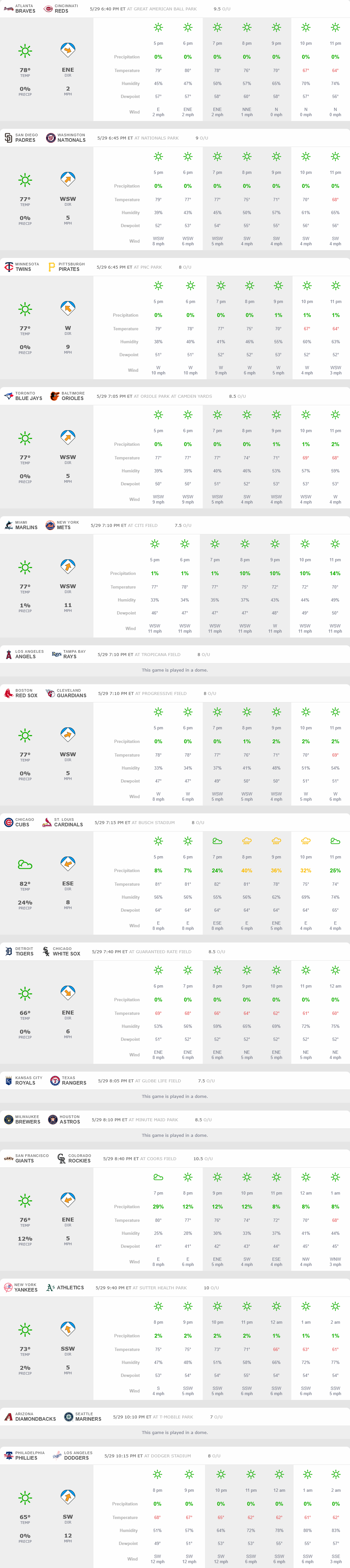Click dome notice under Diamondbacks-Mariners game
The width and height of the screenshot is (350, 1568).
(x=175, y=1432)
